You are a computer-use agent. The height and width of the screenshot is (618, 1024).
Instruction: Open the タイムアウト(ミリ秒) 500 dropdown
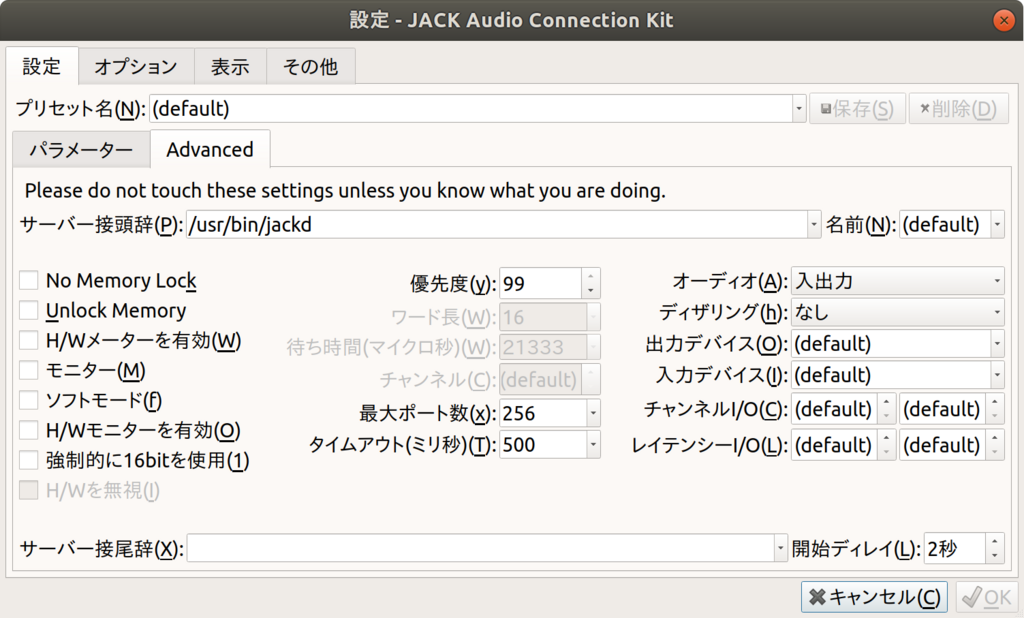[593, 445]
